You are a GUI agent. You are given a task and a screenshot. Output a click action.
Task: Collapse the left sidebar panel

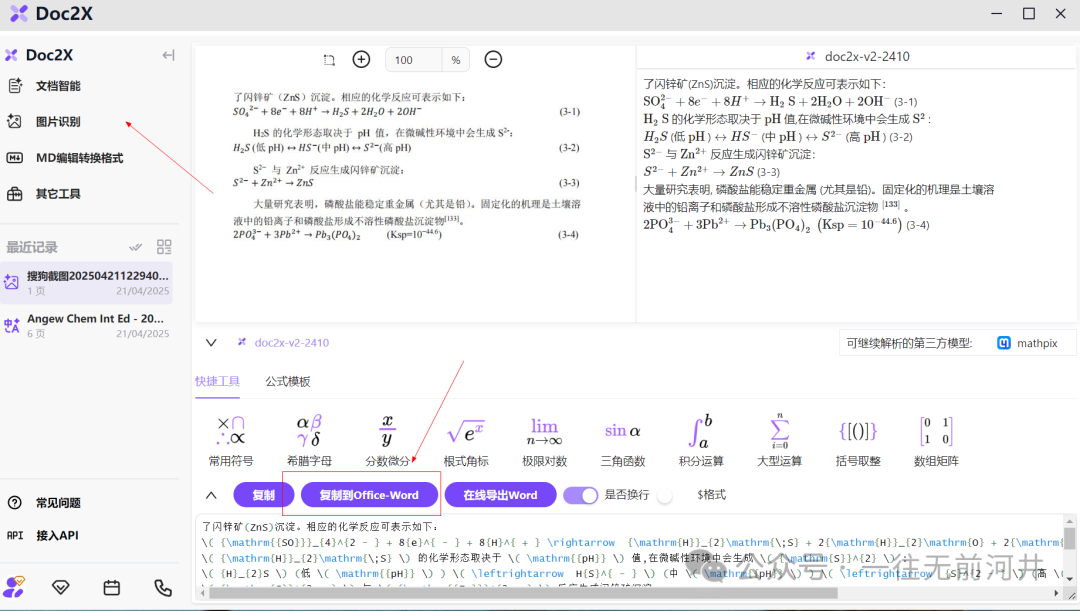169,55
